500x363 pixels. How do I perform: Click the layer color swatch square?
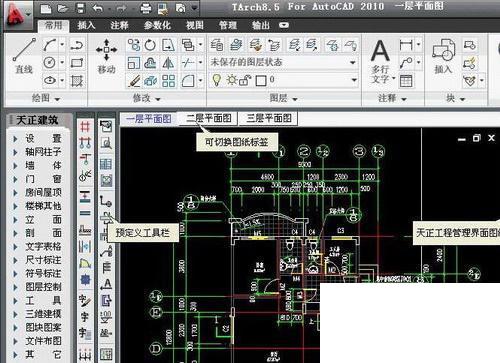tap(261, 80)
